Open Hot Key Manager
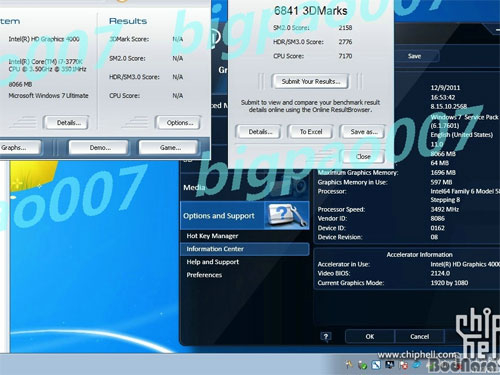 [212, 236]
